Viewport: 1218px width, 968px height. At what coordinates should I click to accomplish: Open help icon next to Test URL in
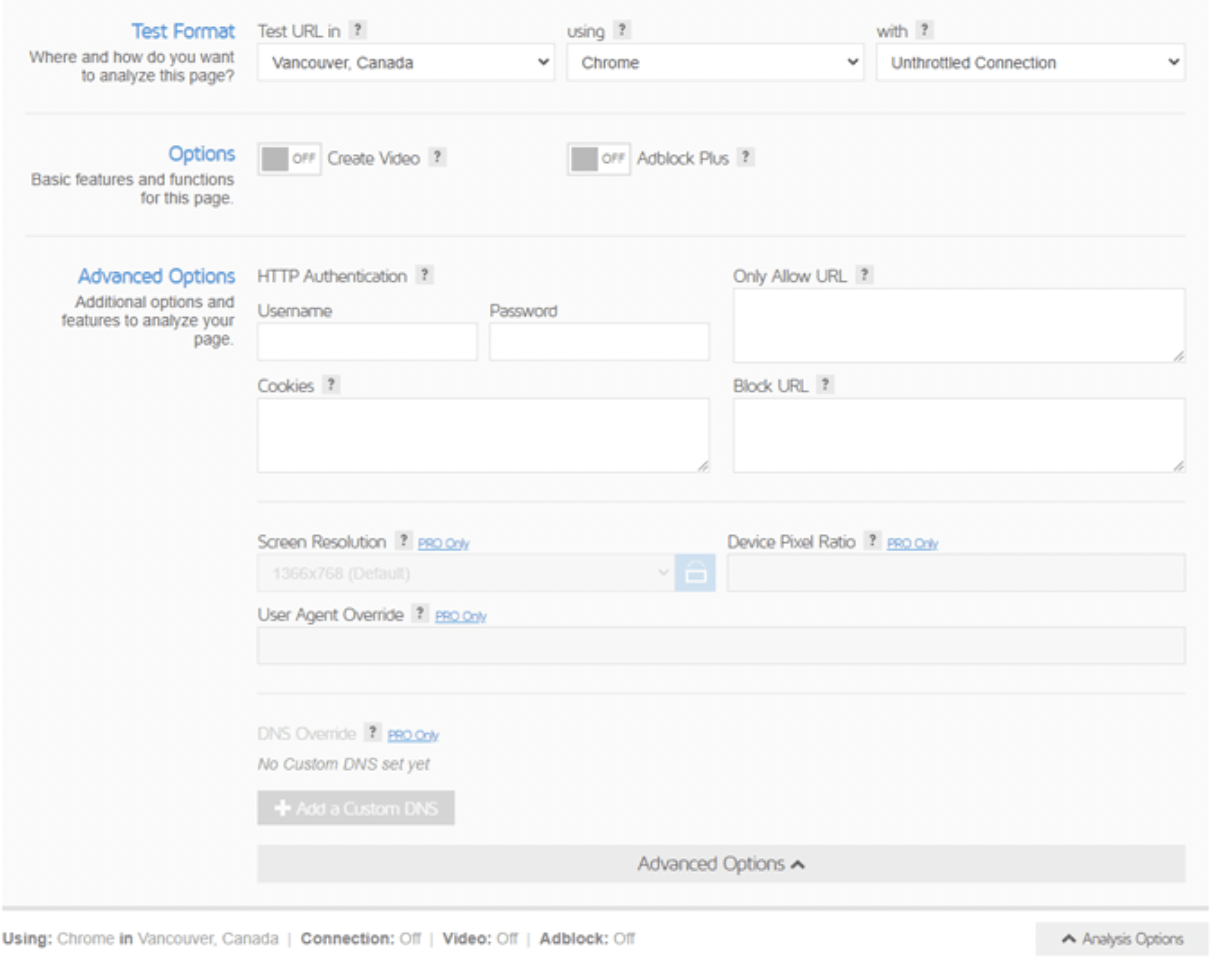coord(358,31)
